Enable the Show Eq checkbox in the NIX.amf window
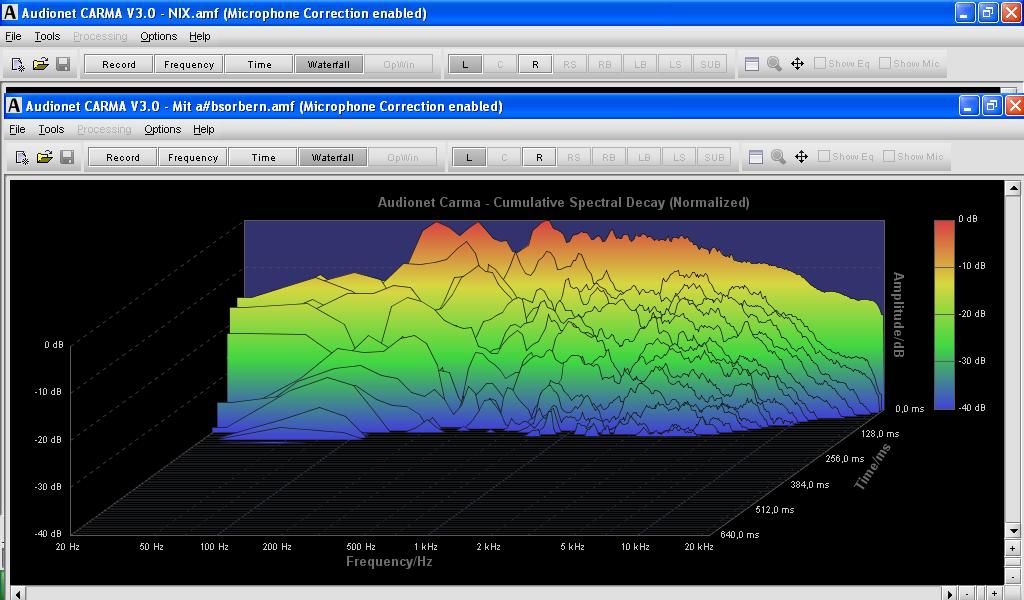The height and width of the screenshot is (600, 1024). pyautogui.click(x=820, y=63)
